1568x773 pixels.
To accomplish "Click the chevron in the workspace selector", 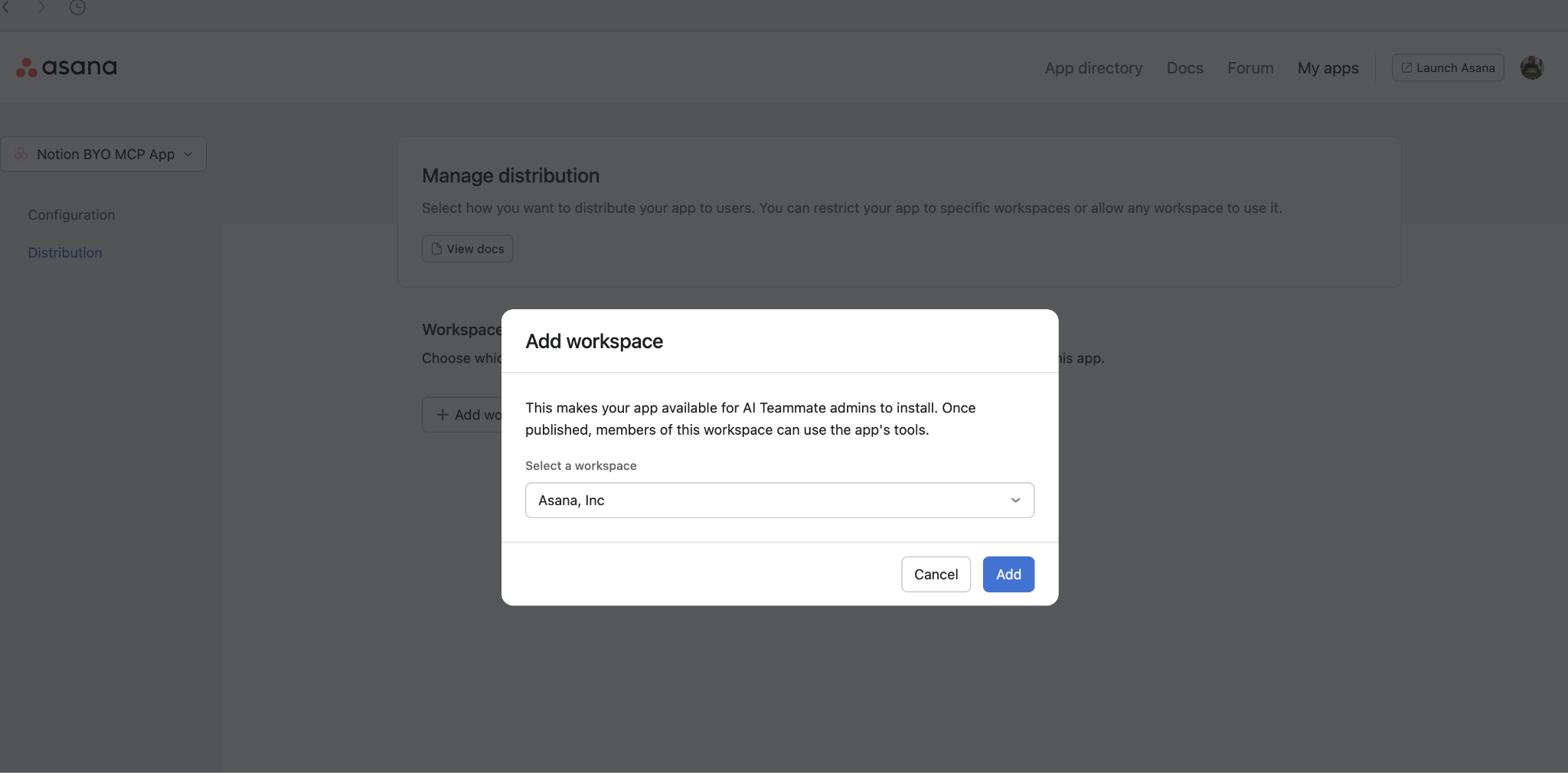I will pos(1015,500).
